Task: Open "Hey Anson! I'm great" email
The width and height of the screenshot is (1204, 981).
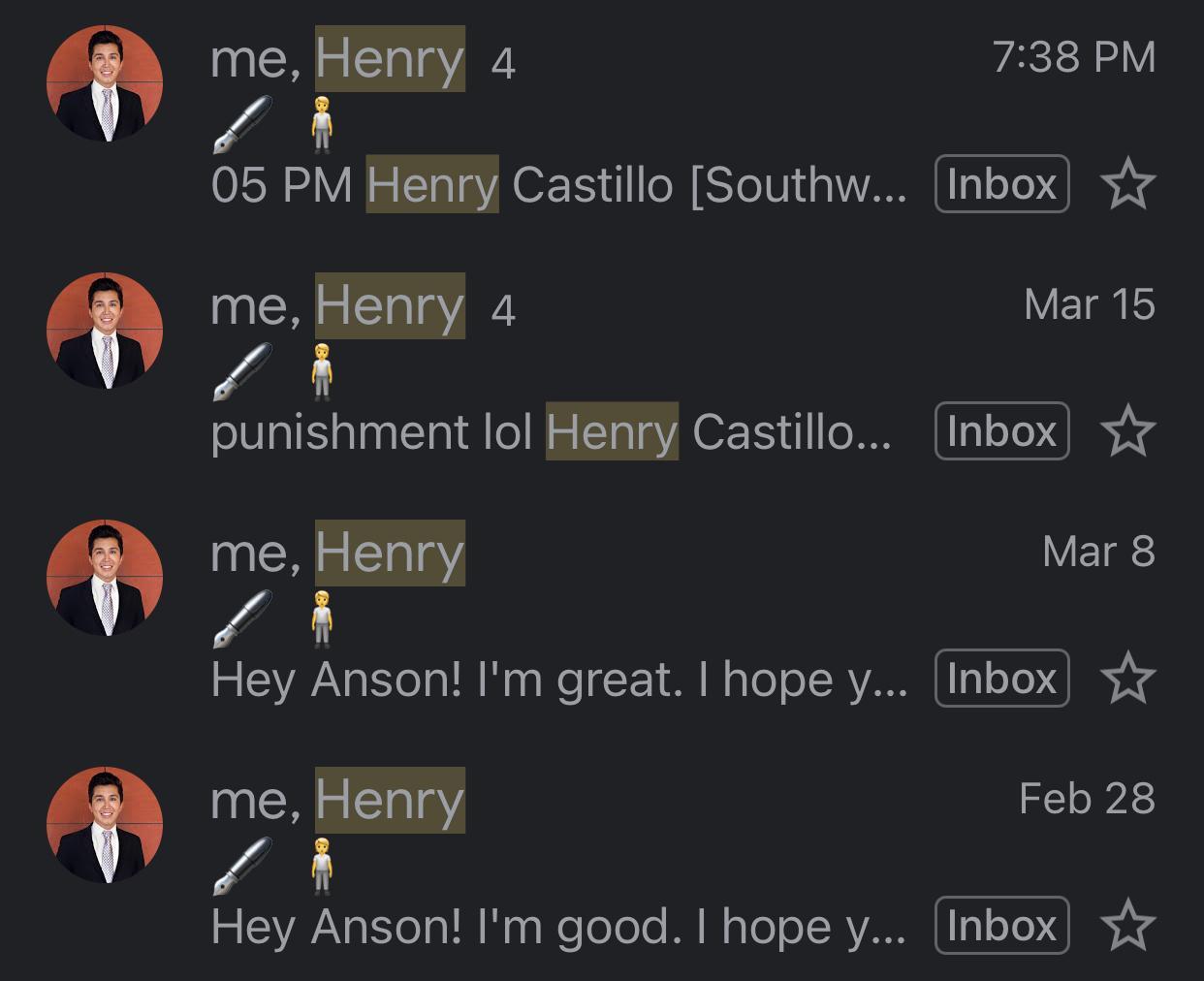Action: pyautogui.click(x=558, y=679)
